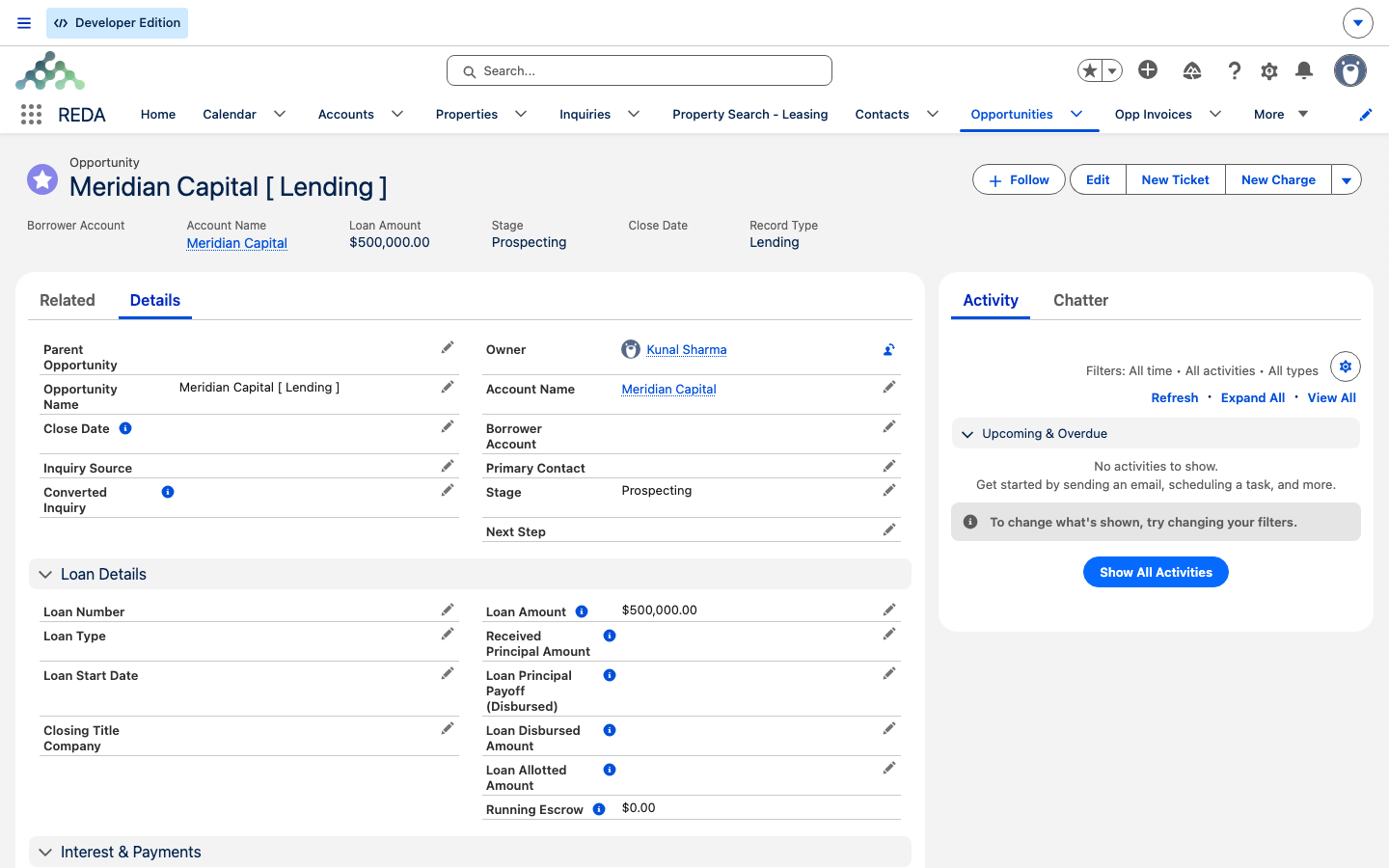Show info tooltip for Close Date
Image resolution: width=1389 pixels, height=868 pixels.
click(x=125, y=428)
